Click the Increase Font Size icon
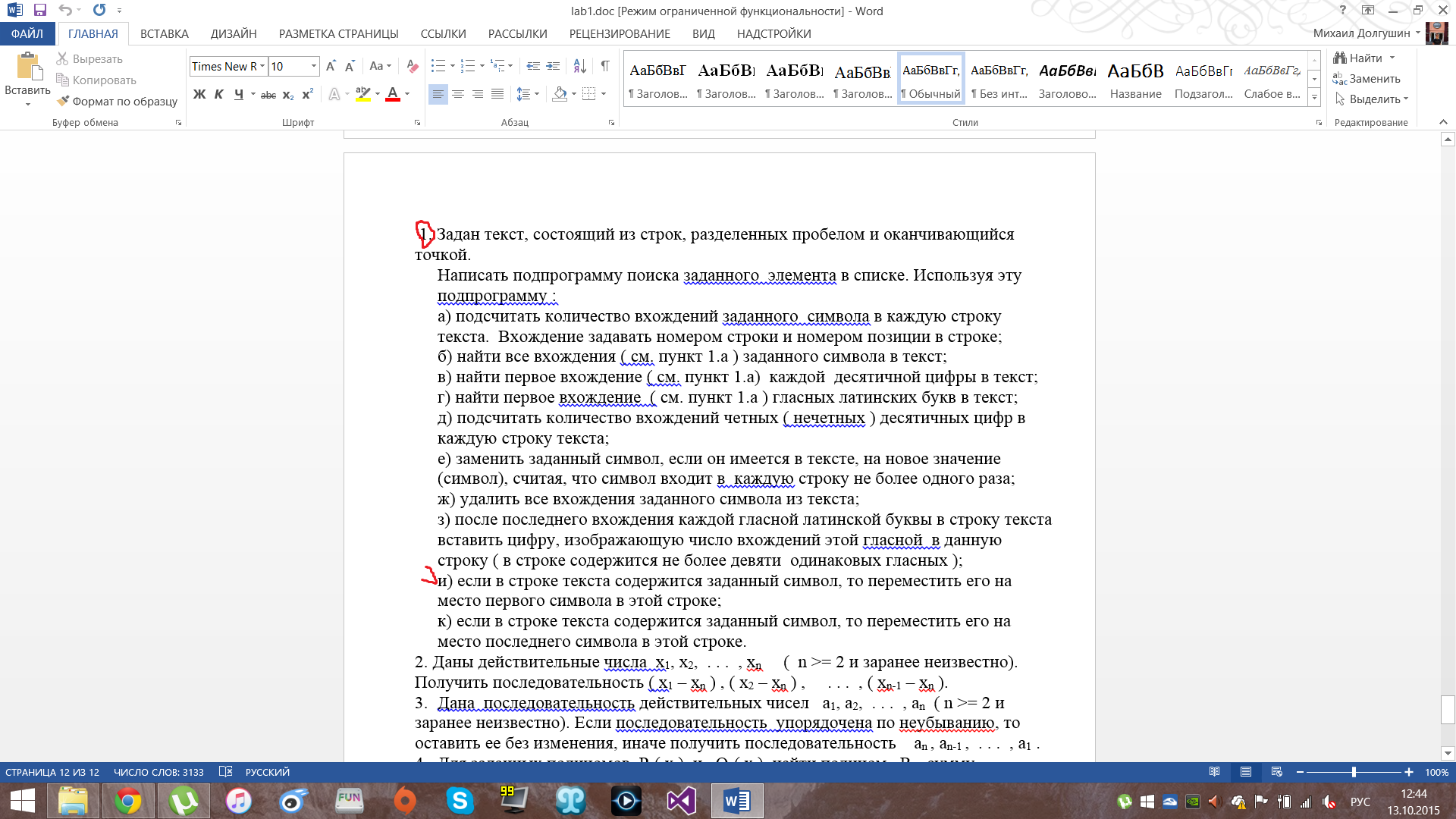Screen dimensions: 1456x819 (x=331, y=66)
